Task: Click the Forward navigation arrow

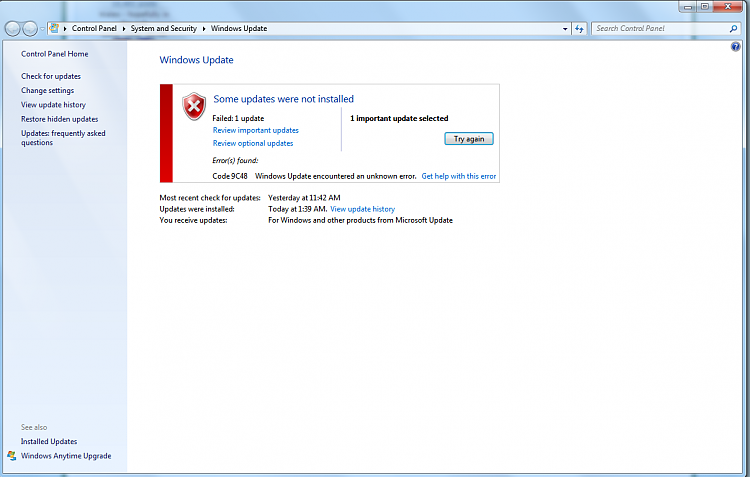Action: tap(30, 29)
